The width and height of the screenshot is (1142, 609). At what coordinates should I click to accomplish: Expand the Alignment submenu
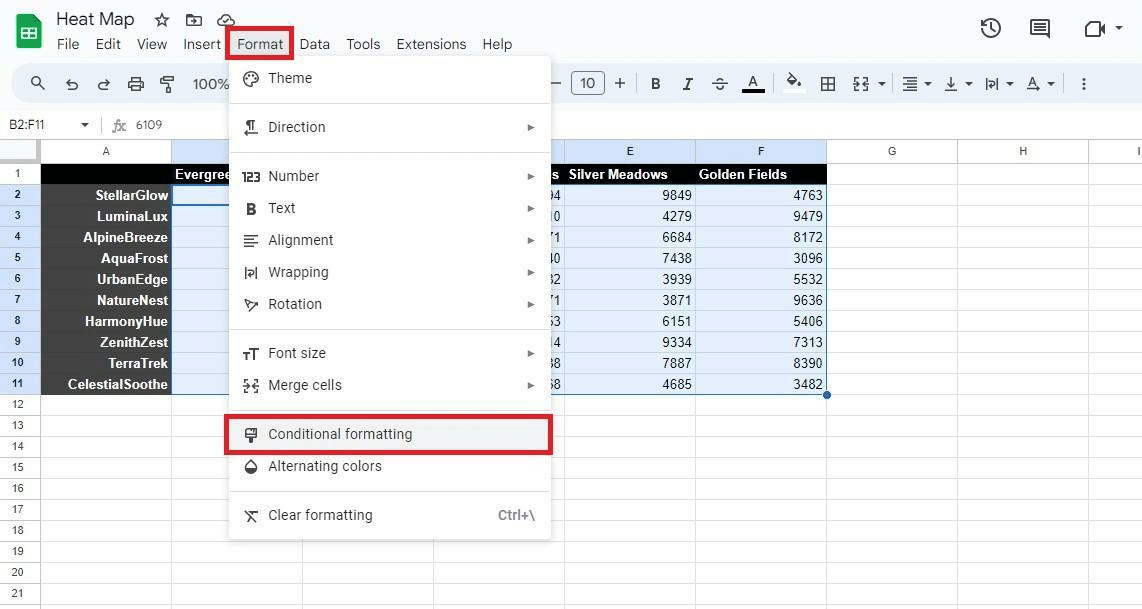tap(390, 240)
